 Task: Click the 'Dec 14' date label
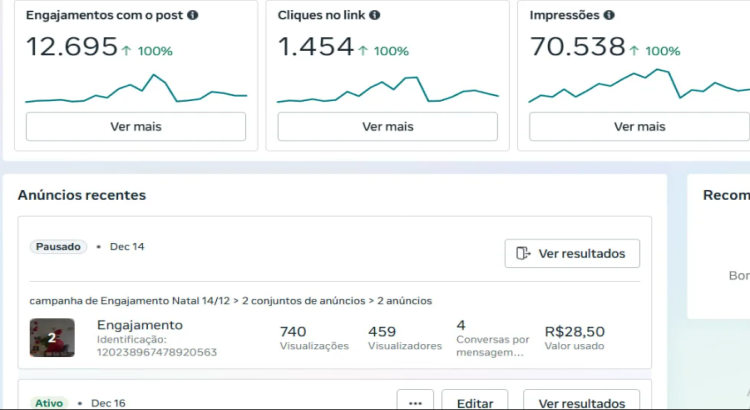pos(127,247)
